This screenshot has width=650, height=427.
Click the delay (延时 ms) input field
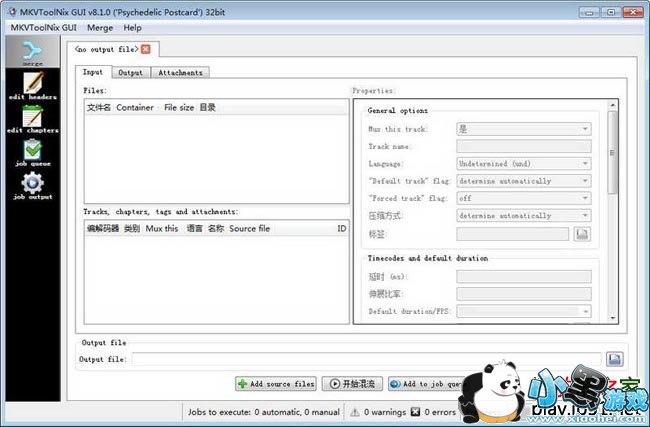tap(524, 277)
